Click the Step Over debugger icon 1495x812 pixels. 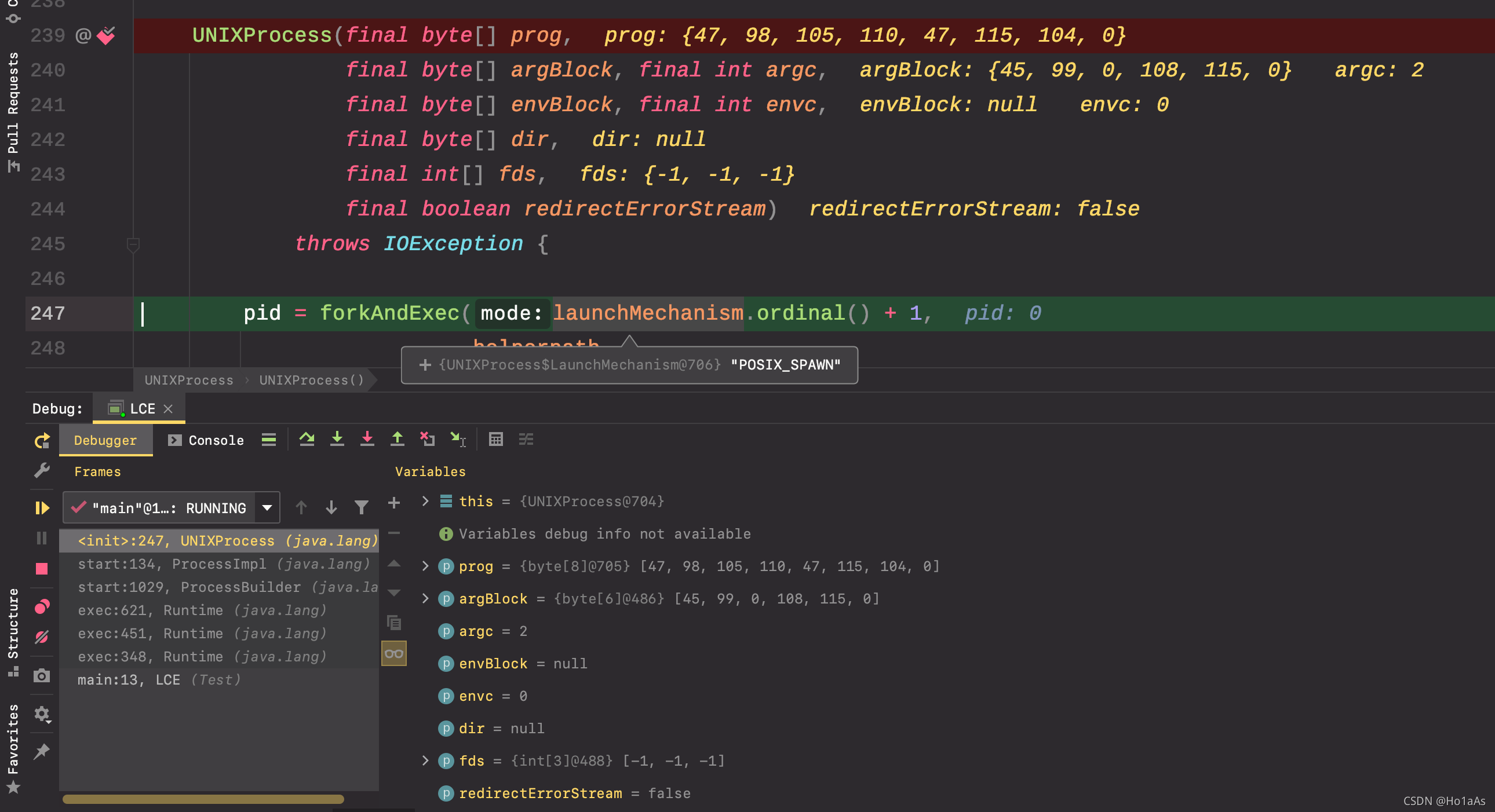[x=307, y=439]
